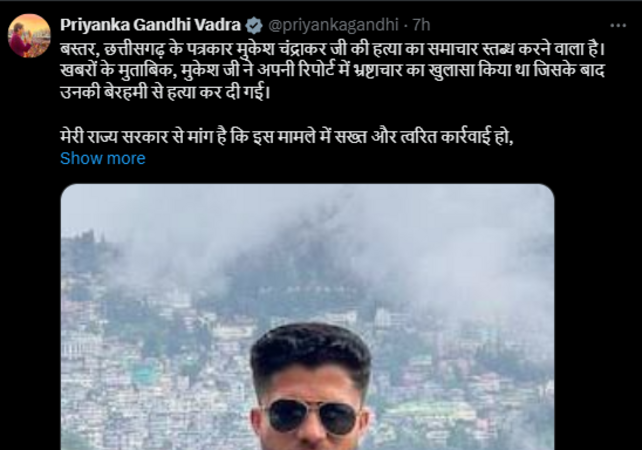Open the post via the 7h timestamp
Image resolution: width=642 pixels, height=450 pixels.
click(421, 25)
